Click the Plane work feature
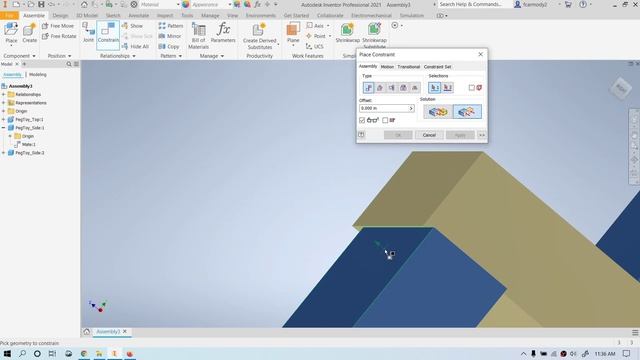 pyautogui.click(x=293, y=33)
